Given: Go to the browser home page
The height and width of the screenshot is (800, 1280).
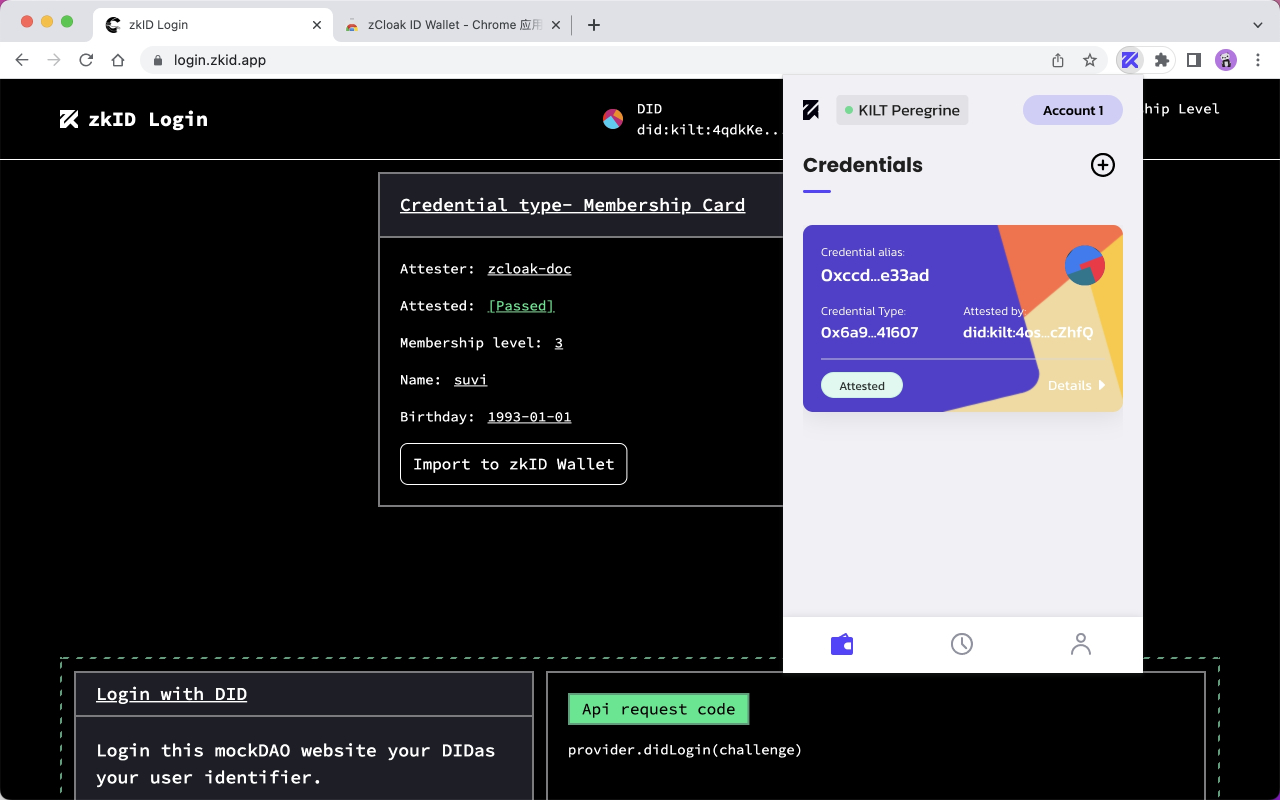Looking at the screenshot, I should [118, 60].
